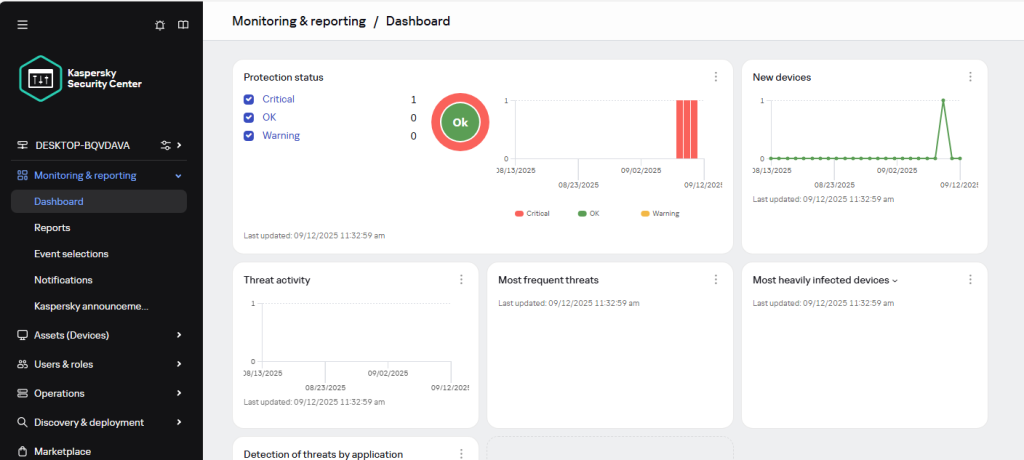Viewport: 1024px width, 460px height.
Task: Open Most heavily infected devices dropdown arrow
Action: coord(895,281)
